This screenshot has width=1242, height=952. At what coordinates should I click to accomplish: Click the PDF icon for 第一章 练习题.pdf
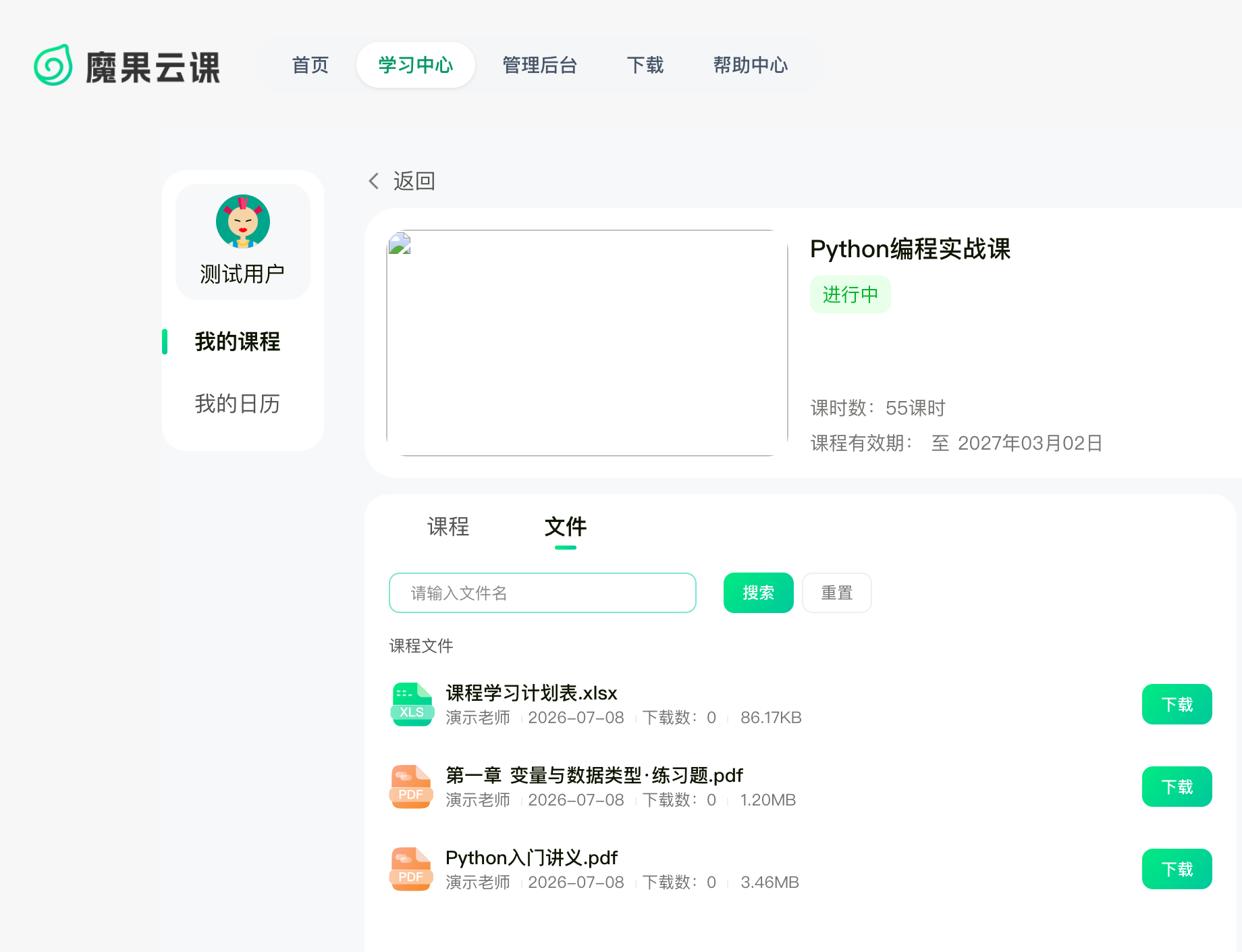coord(412,787)
